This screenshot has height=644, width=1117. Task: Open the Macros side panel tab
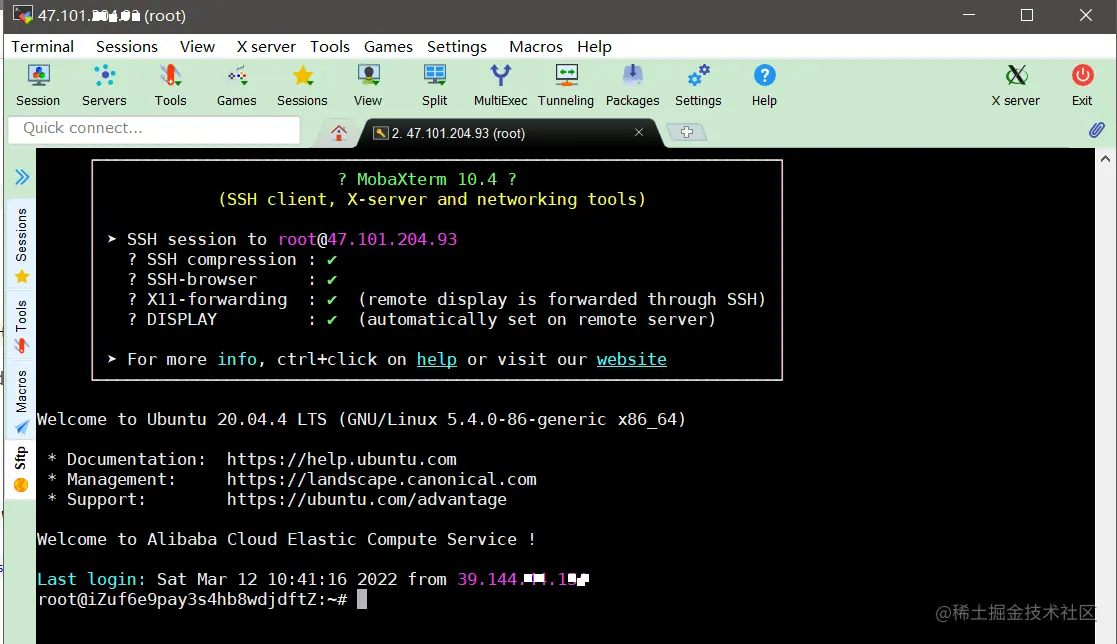click(x=21, y=401)
